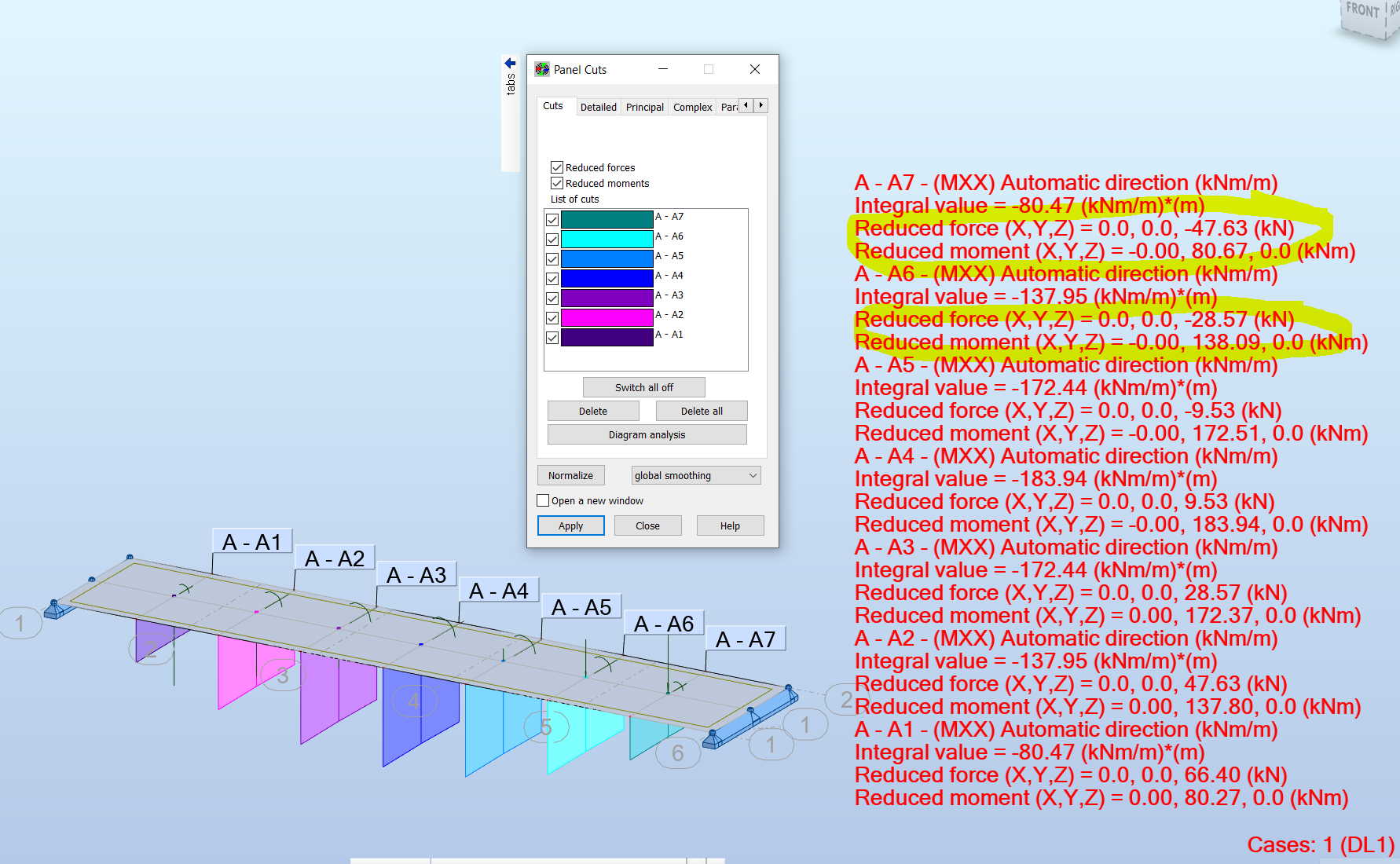Uncheck the Reduced forces option
The image size is (1400, 864).
(x=558, y=167)
